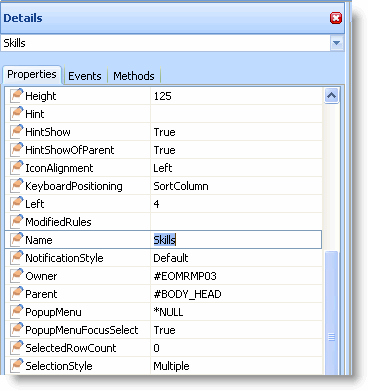Click the property icon beside Height
The height and width of the screenshot is (391, 368).
point(16,95)
